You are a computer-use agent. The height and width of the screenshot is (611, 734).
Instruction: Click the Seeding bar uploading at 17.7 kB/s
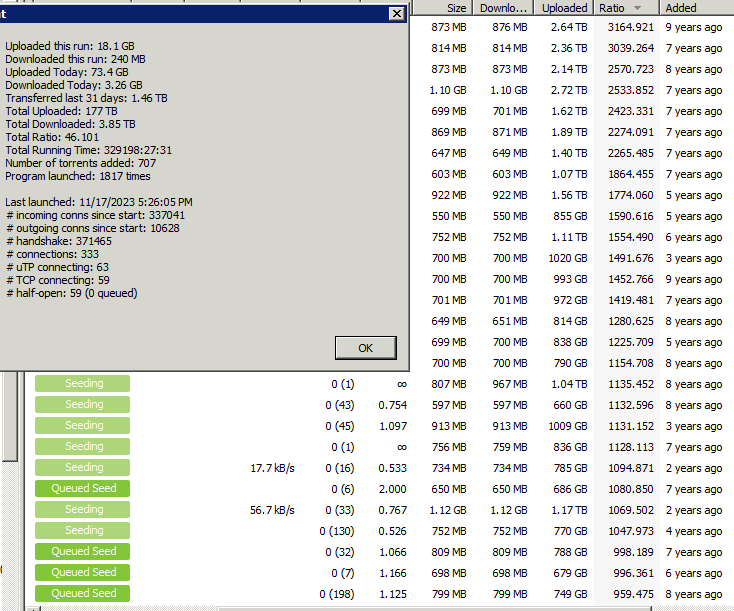point(83,468)
